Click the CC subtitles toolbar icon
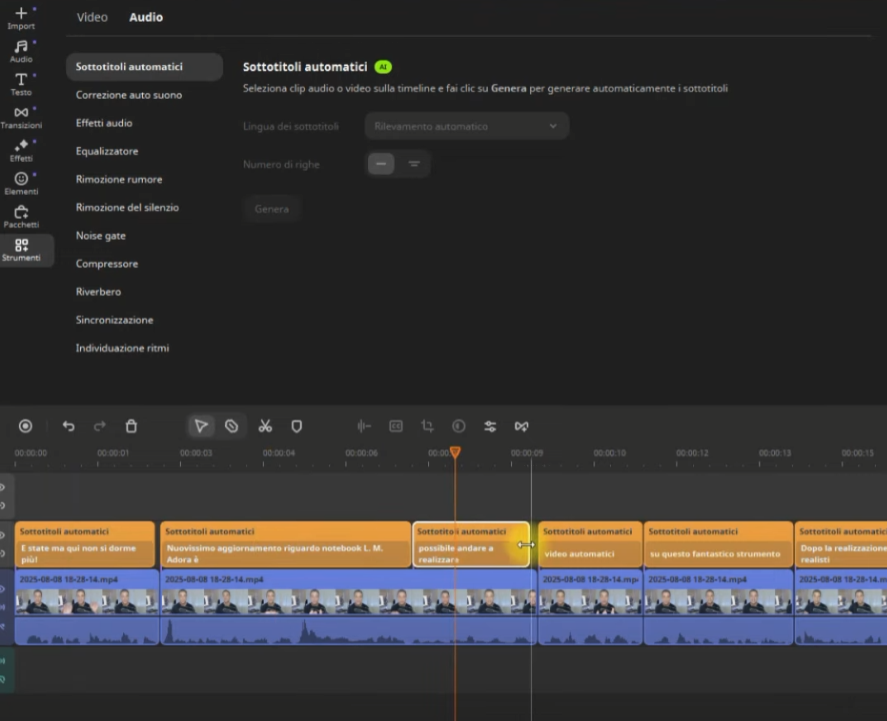Screen dimensions: 887x721 [396, 426]
